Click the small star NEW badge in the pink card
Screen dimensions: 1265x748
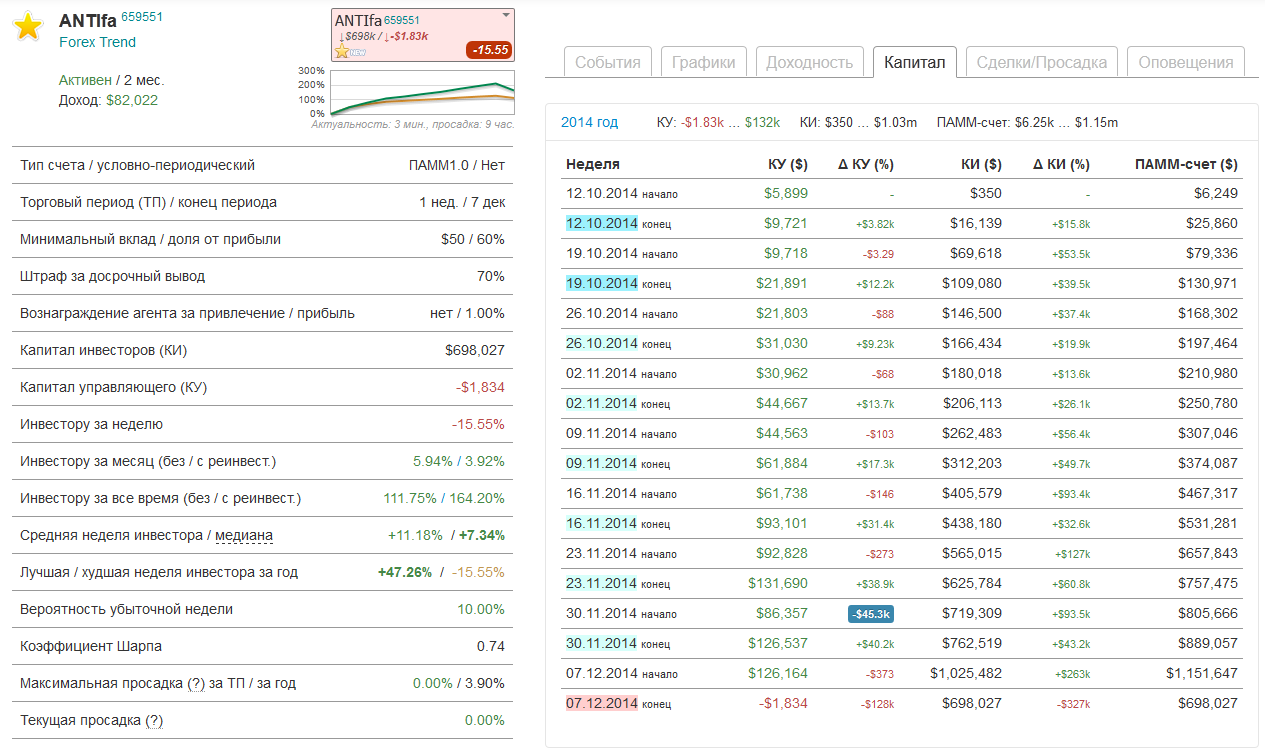coord(343,52)
